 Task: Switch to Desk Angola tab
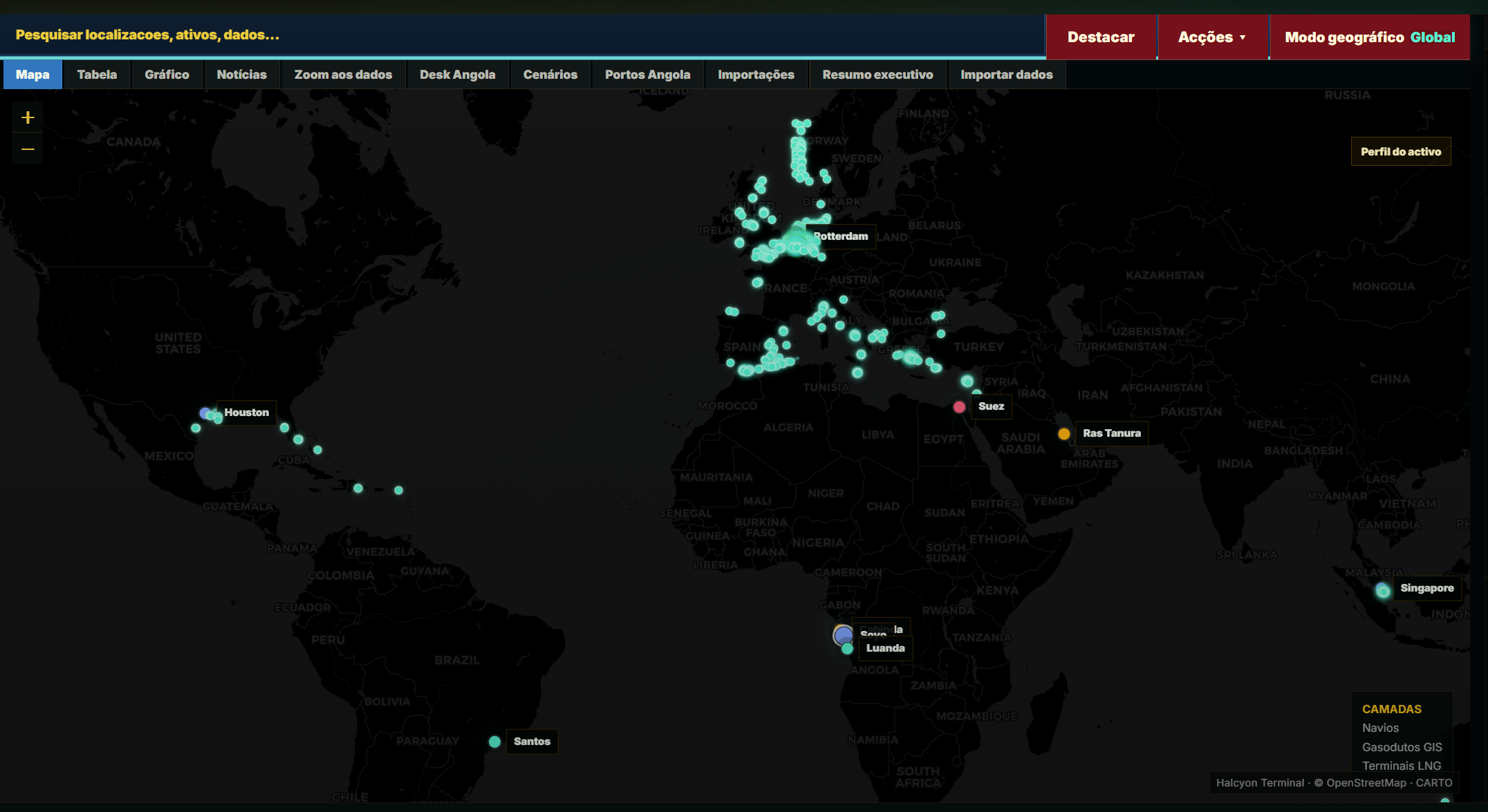[457, 75]
